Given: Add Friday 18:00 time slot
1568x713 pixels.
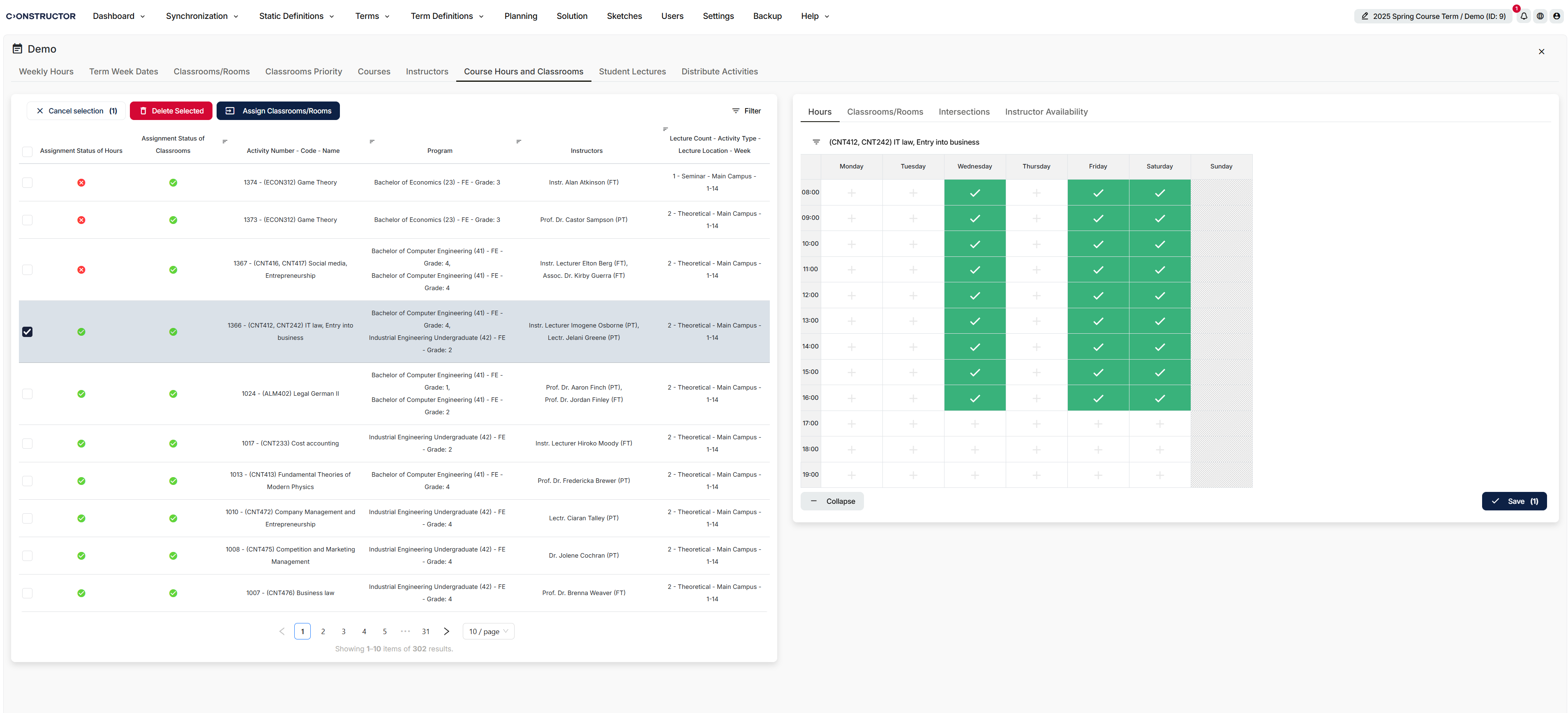Looking at the screenshot, I should point(1097,450).
